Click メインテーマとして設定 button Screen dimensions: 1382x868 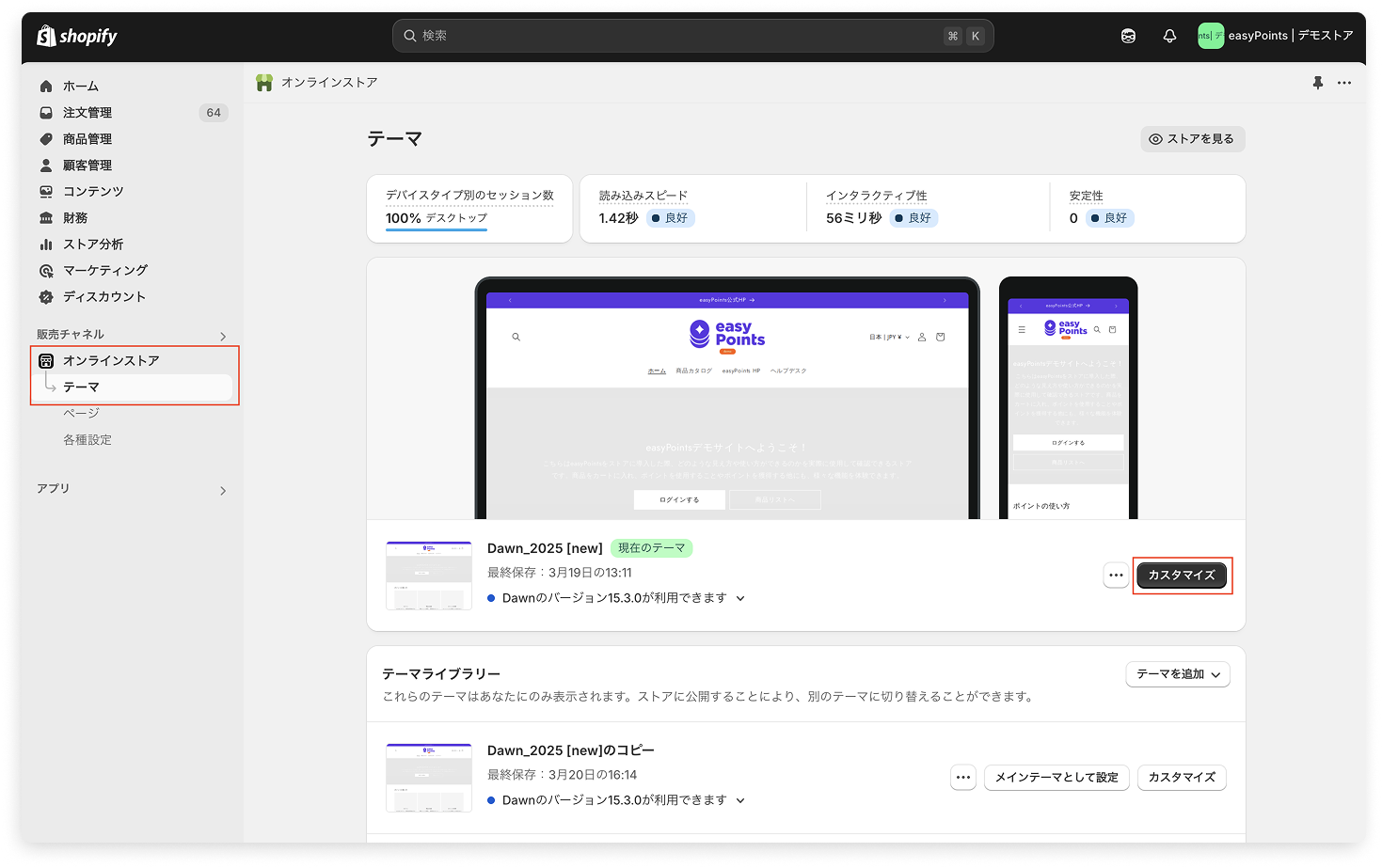(x=1056, y=778)
